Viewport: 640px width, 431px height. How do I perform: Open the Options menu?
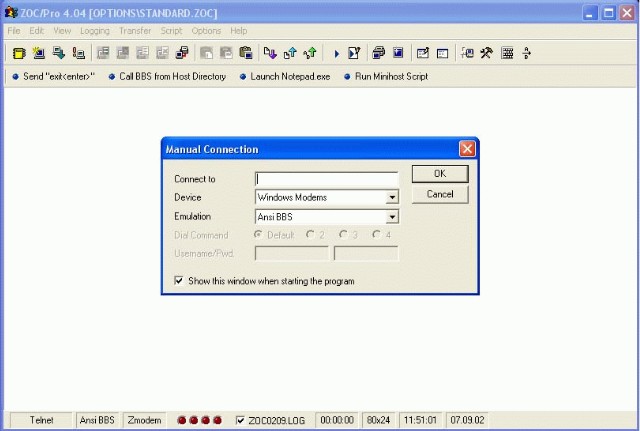(206, 31)
